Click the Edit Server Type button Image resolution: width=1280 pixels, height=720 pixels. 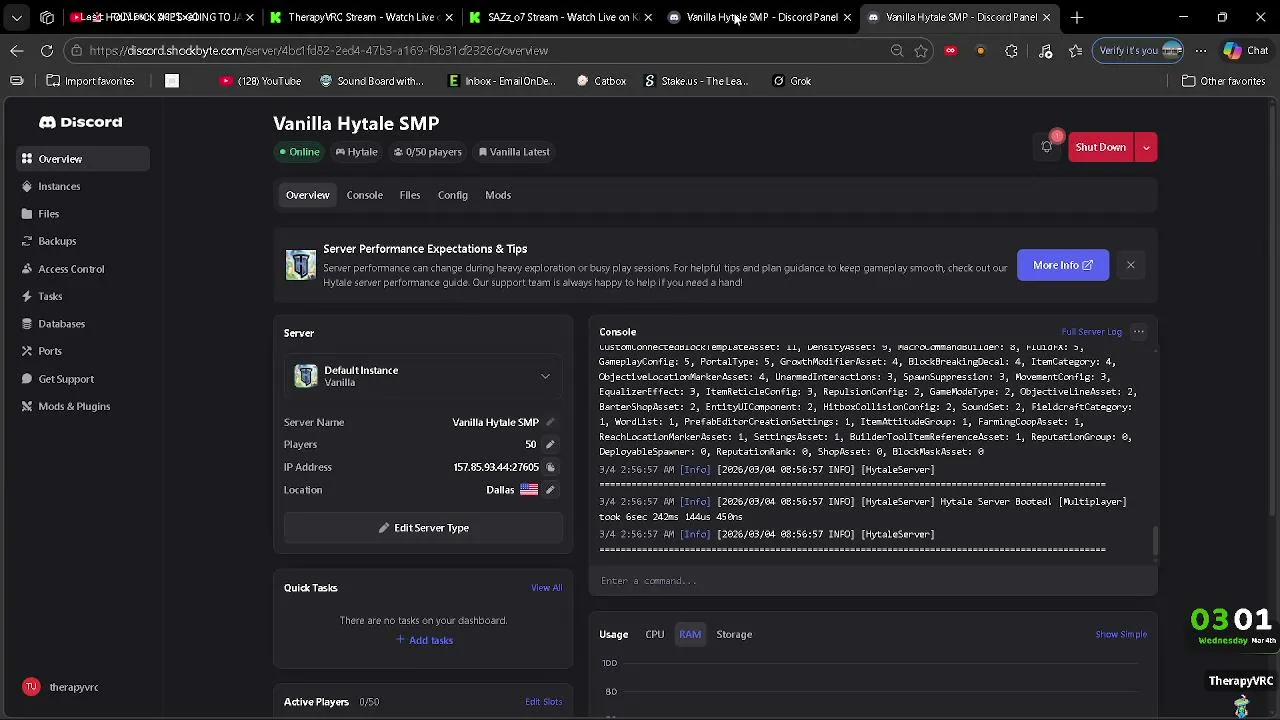coord(423,528)
